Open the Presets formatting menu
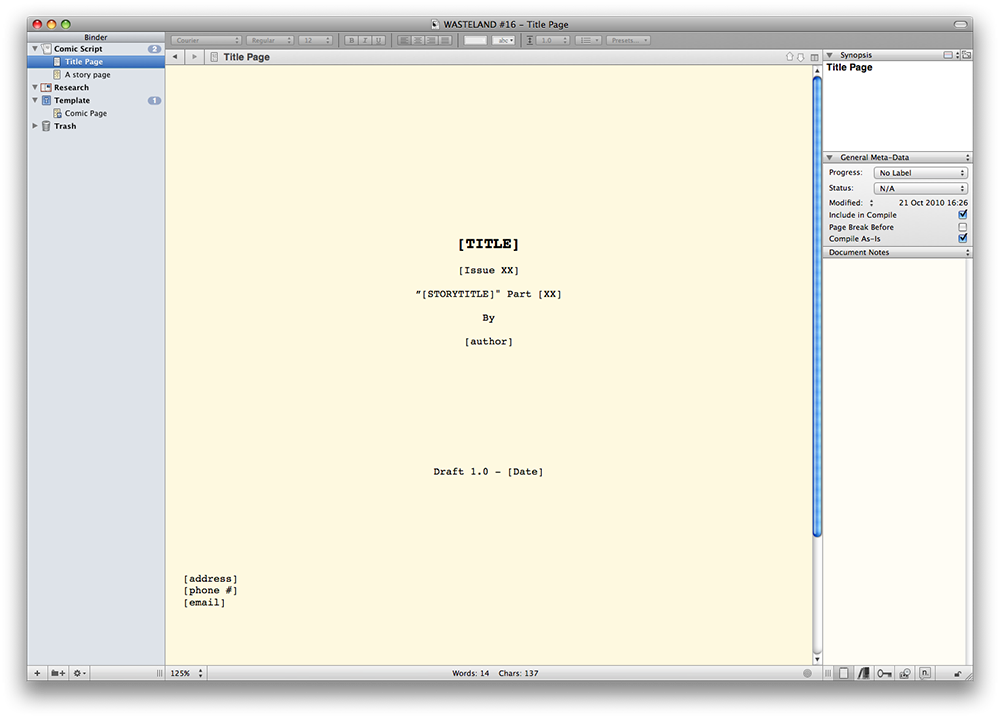1000x718 pixels. pyautogui.click(x=629, y=40)
